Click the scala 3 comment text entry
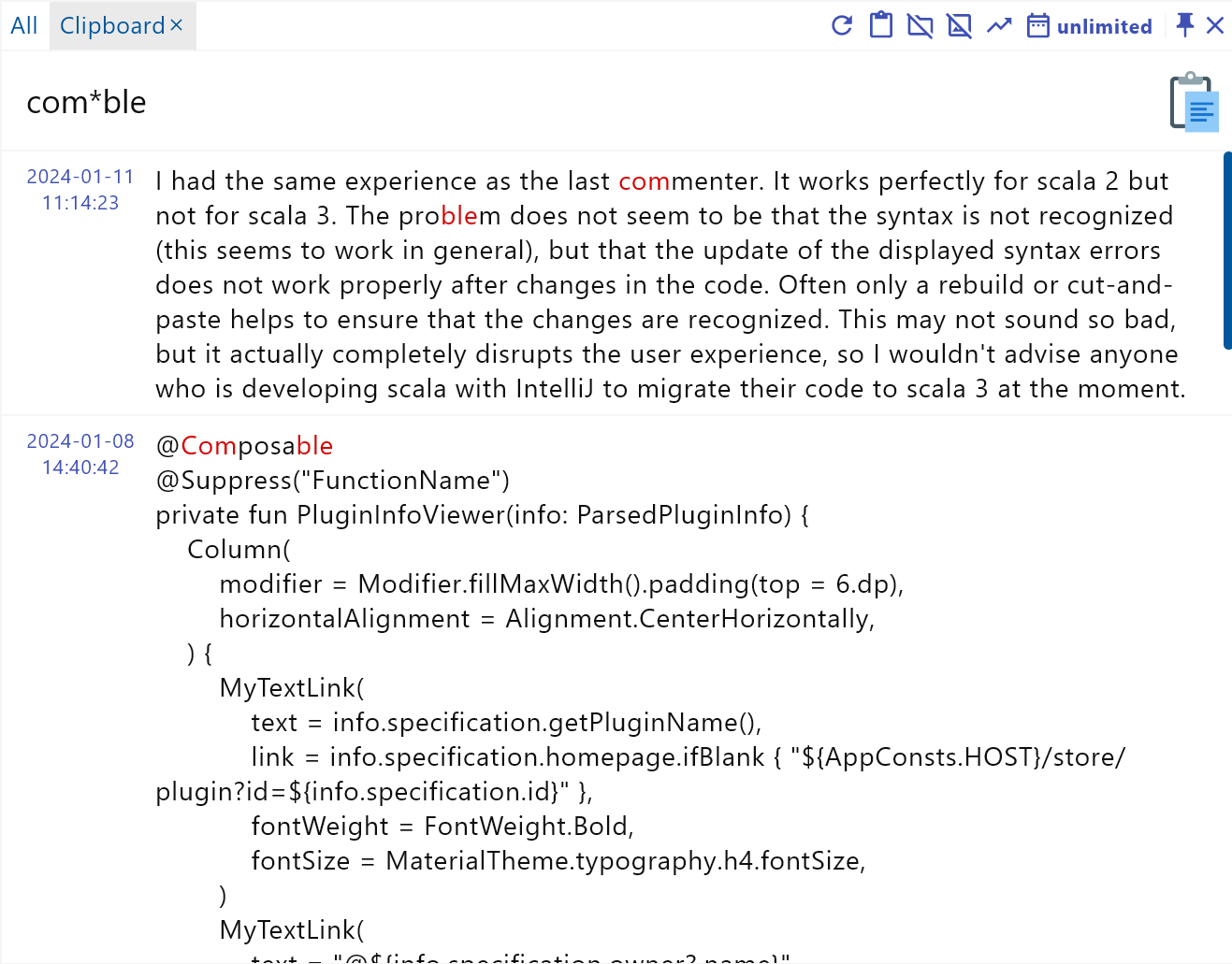The image size is (1232, 964). point(670,284)
